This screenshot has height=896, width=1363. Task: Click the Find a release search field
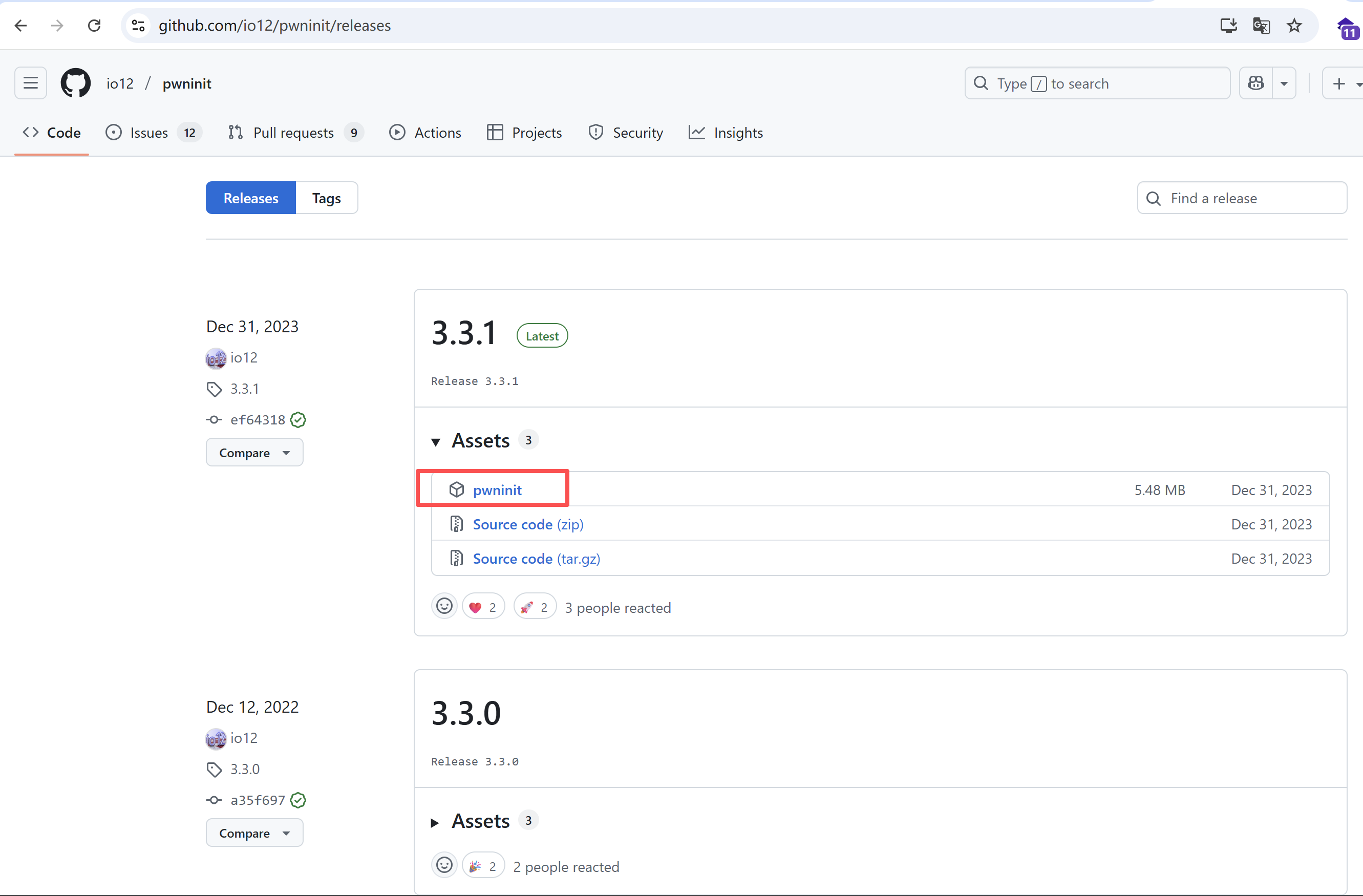[1242, 198]
